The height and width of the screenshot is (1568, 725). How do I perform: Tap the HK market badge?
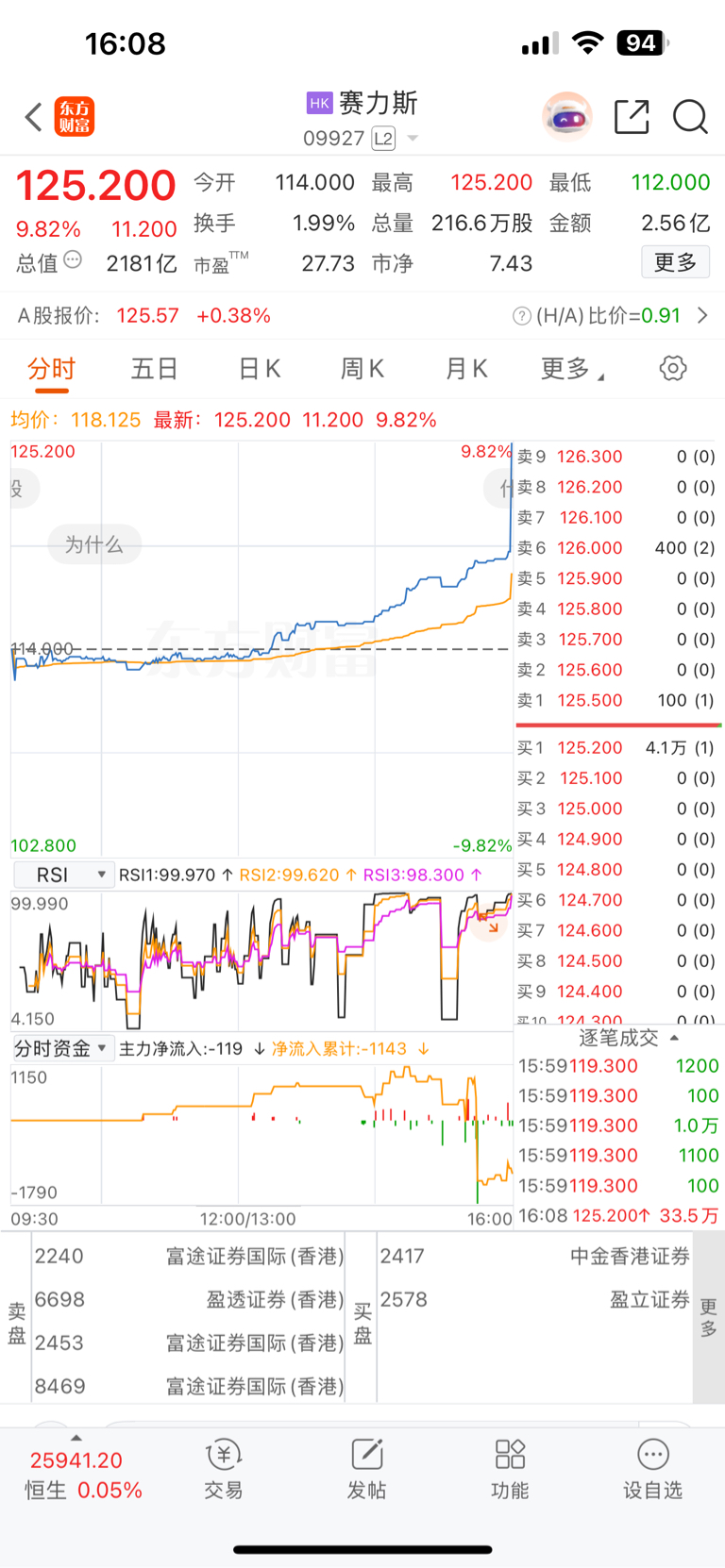(320, 103)
